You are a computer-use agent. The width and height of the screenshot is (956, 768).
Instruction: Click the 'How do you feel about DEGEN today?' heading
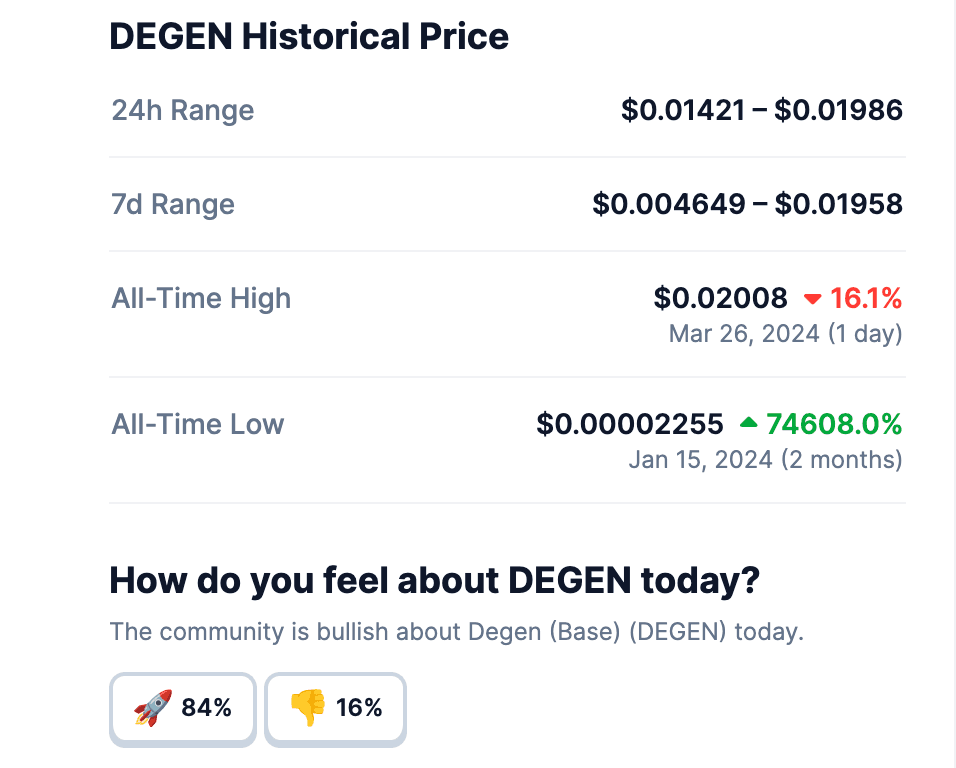pos(435,580)
